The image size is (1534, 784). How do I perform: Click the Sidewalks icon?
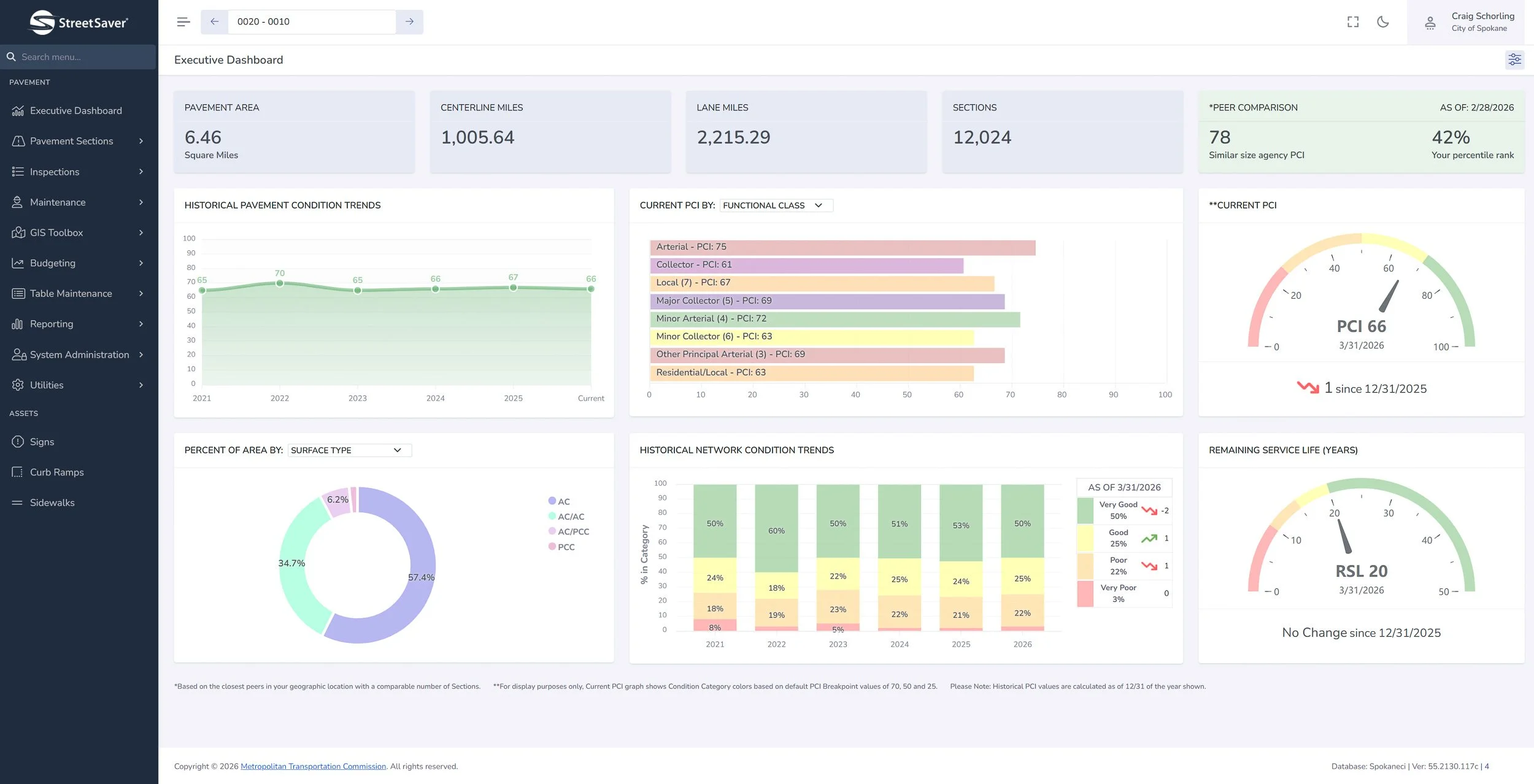(x=18, y=503)
